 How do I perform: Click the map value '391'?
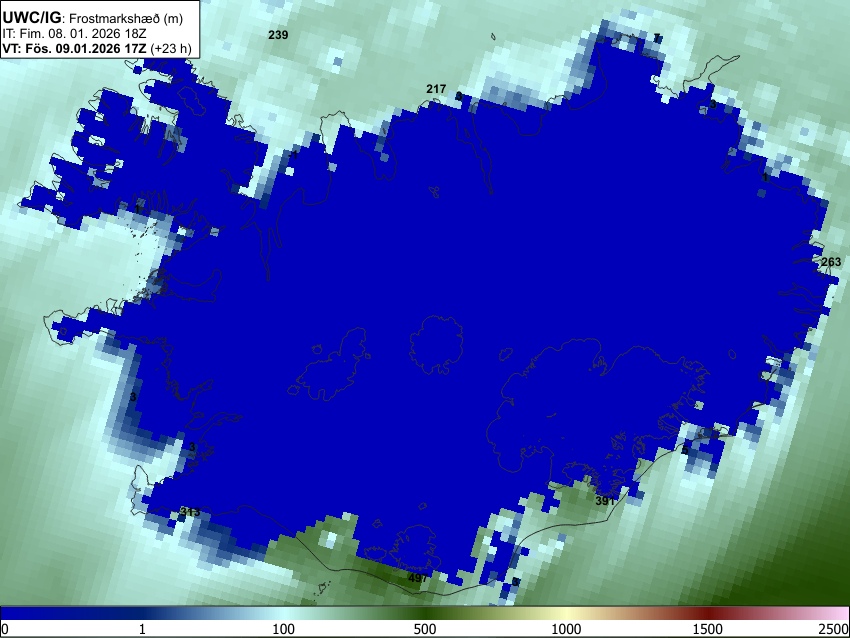coord(605,501)
